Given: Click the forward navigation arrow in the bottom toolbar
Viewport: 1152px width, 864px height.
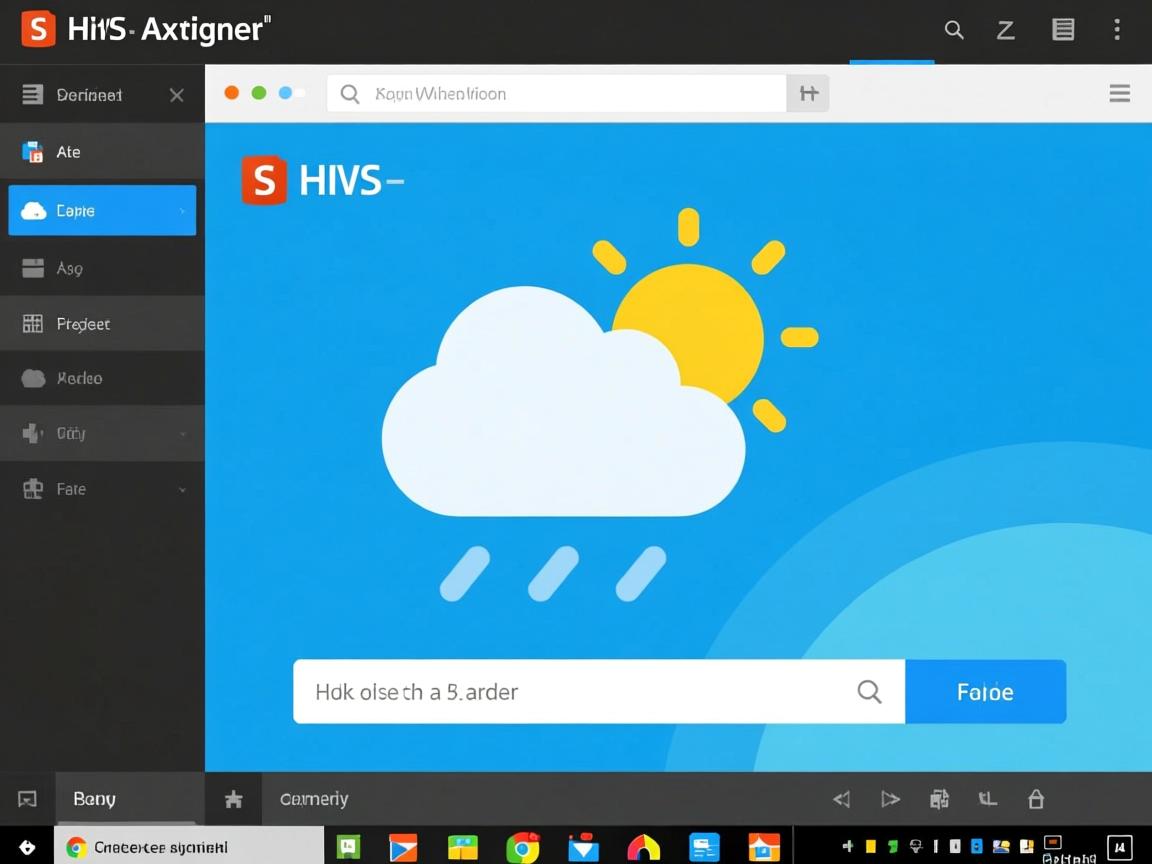Looking at the screenshot, I should click(x=890, y=798).
